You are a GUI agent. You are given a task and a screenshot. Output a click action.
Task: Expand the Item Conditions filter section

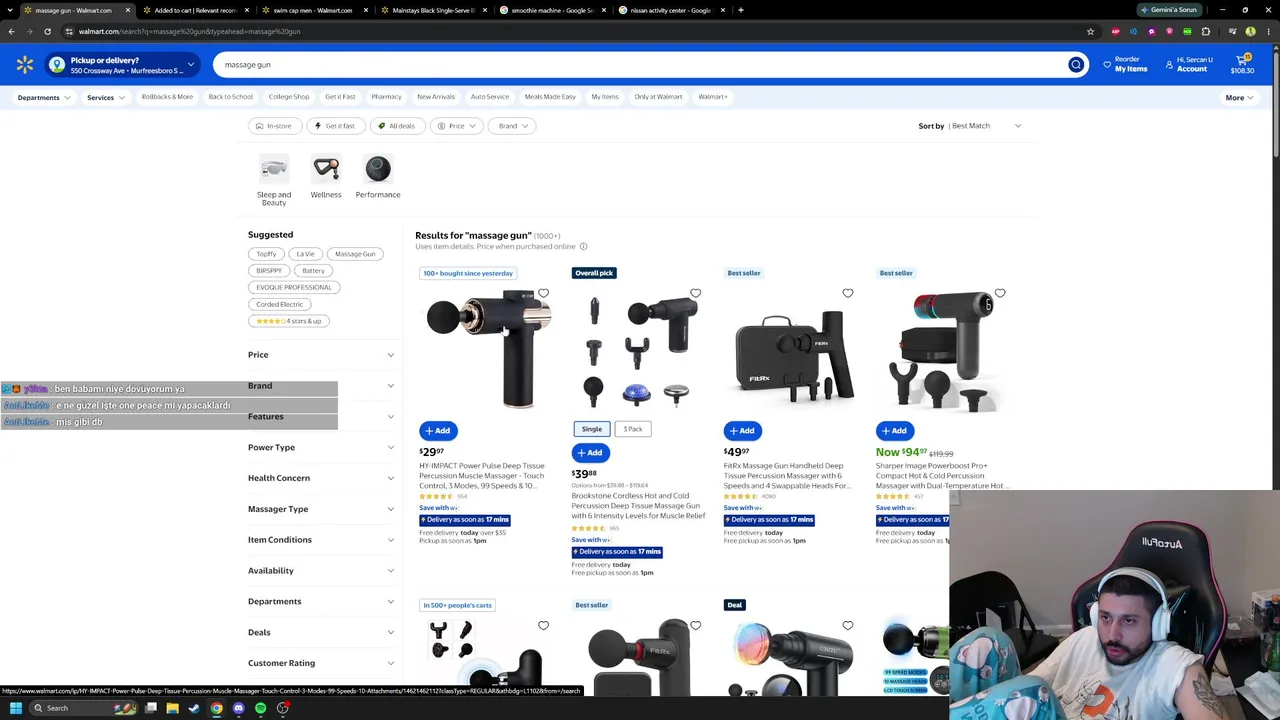[321, 540]
